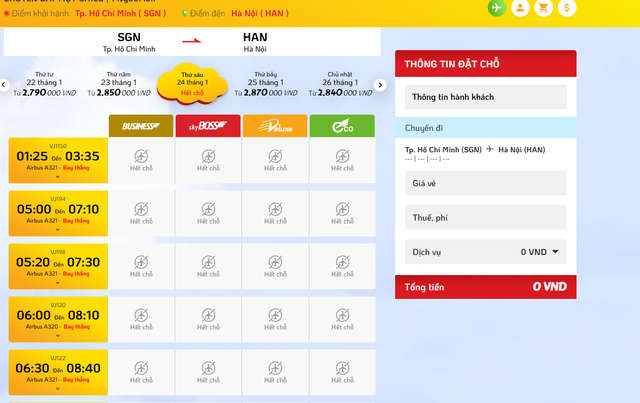Click next-dates arrow in date carousel
Screen dimensions: 640x403
380,85
